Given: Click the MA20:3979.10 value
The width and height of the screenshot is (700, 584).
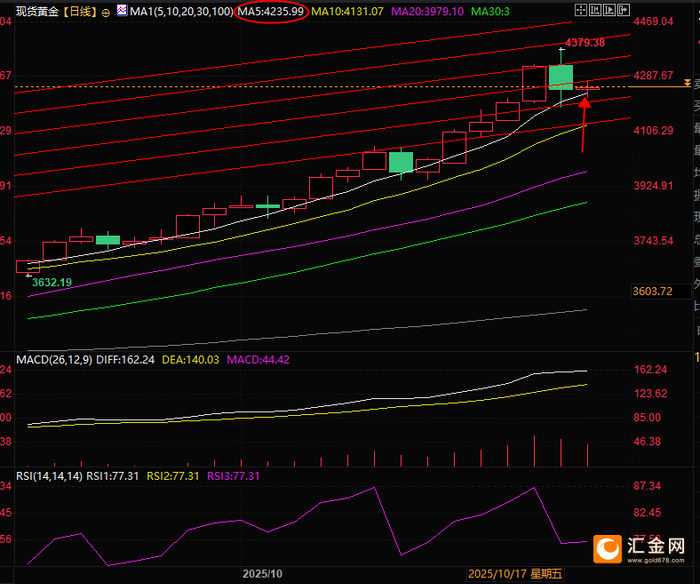Looking at the screenshot, I should tap(427, 11).
